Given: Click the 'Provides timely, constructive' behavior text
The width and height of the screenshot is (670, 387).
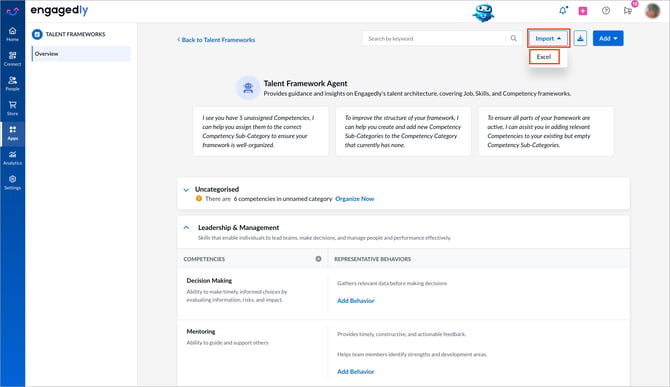Looking at the screenshot, I should tap(401, 334).
